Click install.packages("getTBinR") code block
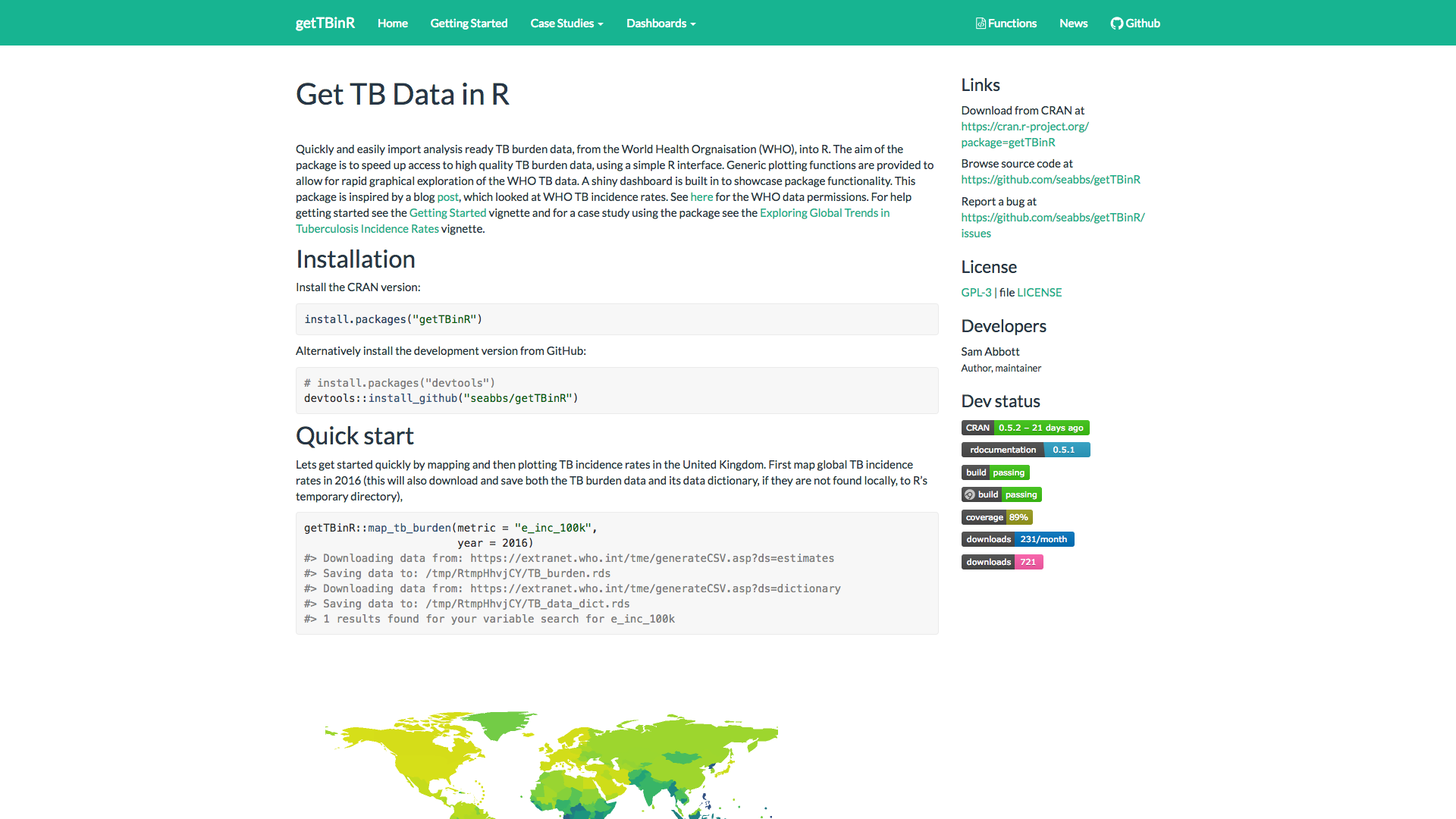 (x=617, y=319)
